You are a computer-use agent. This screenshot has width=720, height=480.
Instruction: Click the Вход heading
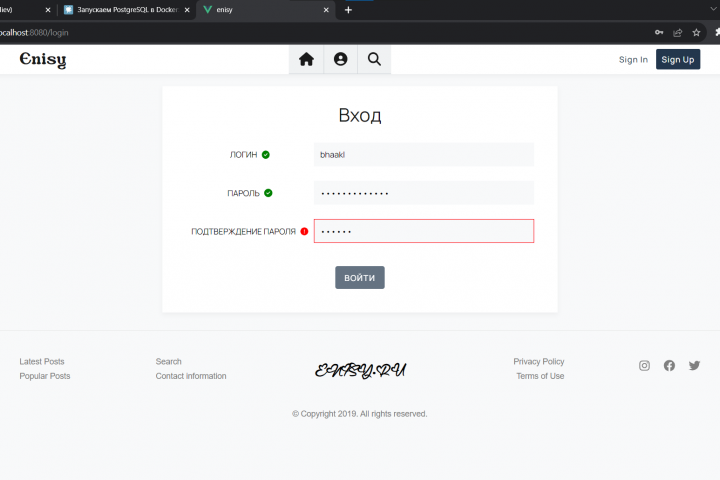360,115
